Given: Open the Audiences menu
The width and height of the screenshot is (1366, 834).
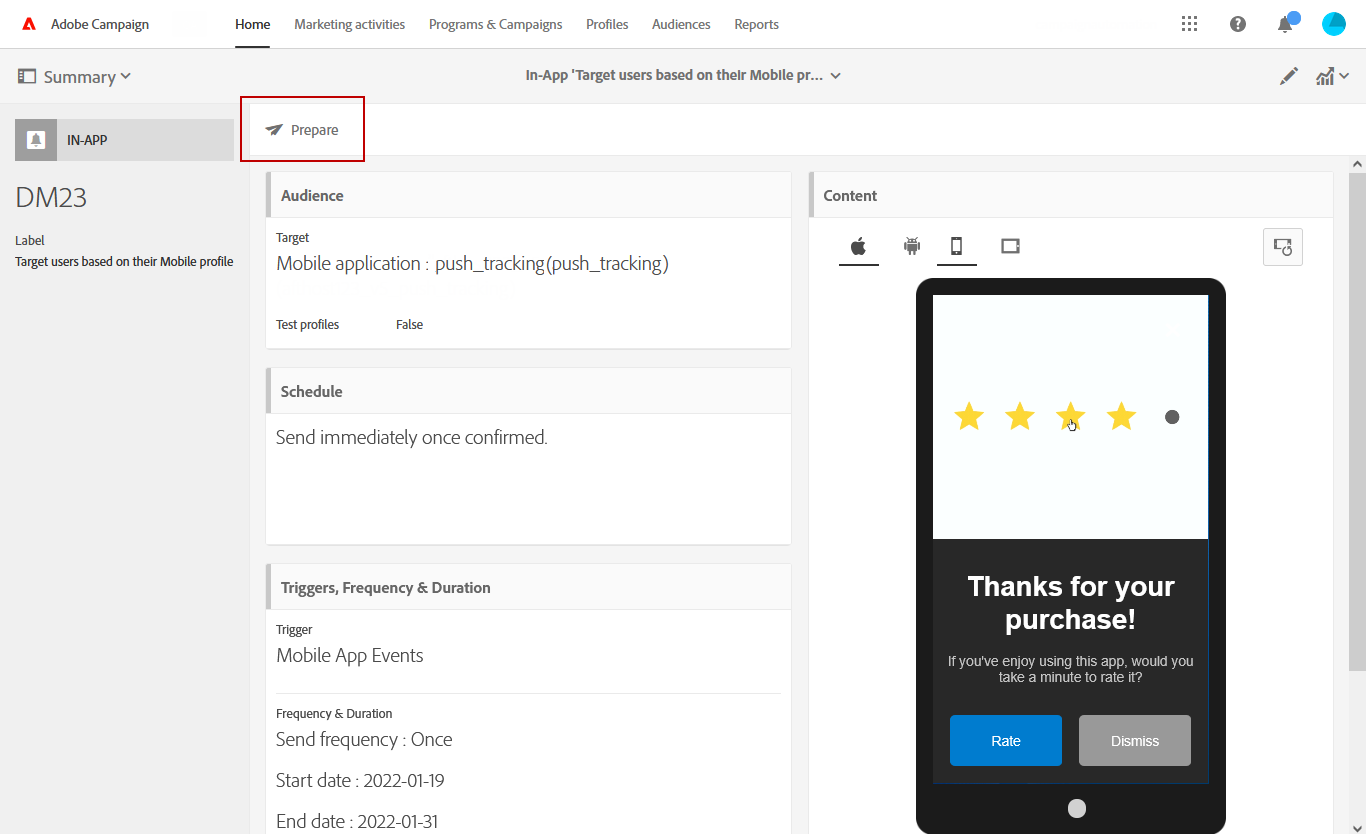Looking at the screenshot, I should (681, 24).
